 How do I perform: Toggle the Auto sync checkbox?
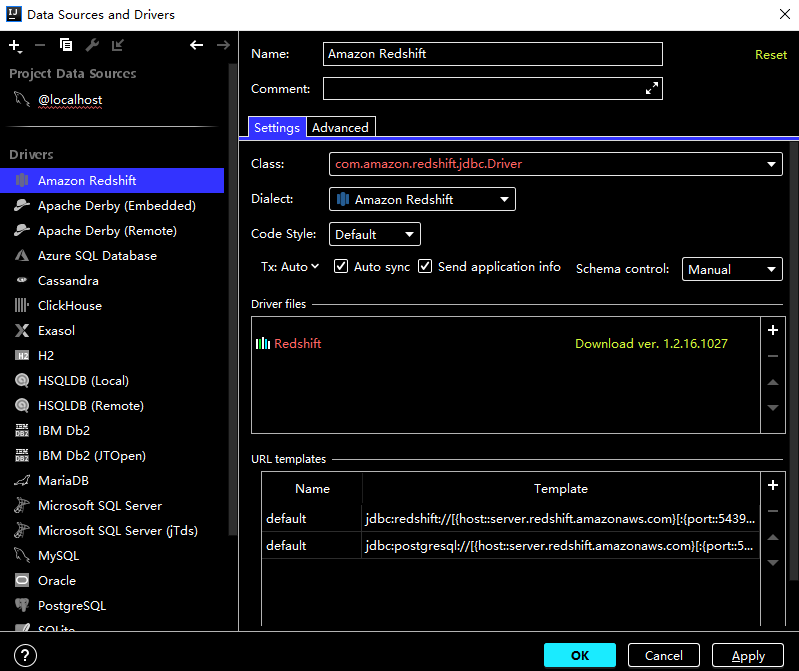point(341,266)
